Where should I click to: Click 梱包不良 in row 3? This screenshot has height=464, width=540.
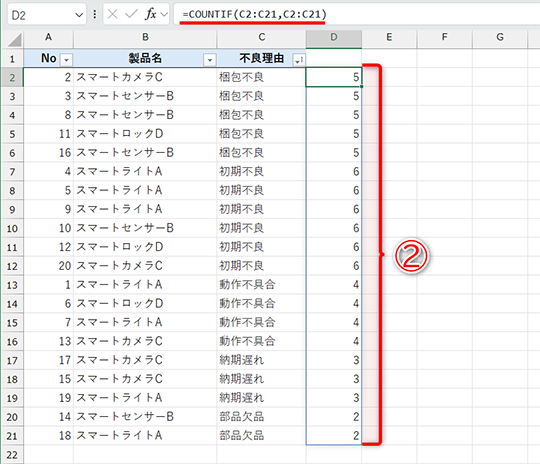(x=242, y=96)
